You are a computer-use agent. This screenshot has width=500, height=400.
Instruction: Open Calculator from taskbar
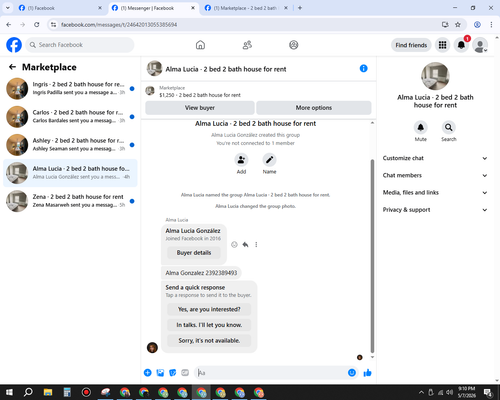[x=67, y=392]
